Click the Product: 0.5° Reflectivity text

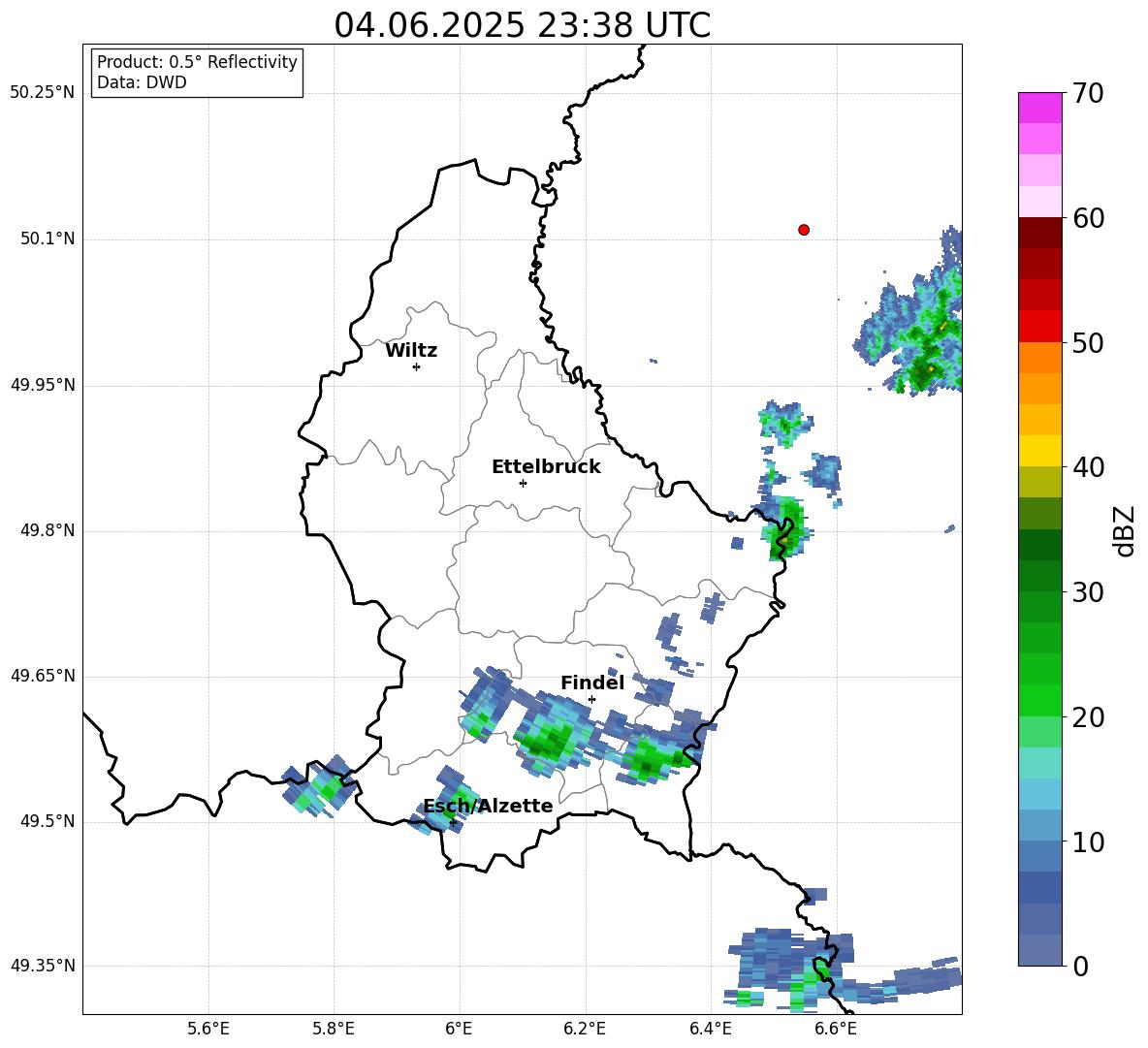click(197, 62)
